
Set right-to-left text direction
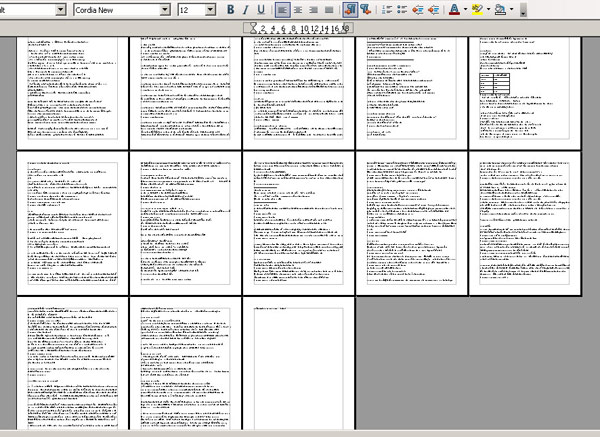click(366, 9)
